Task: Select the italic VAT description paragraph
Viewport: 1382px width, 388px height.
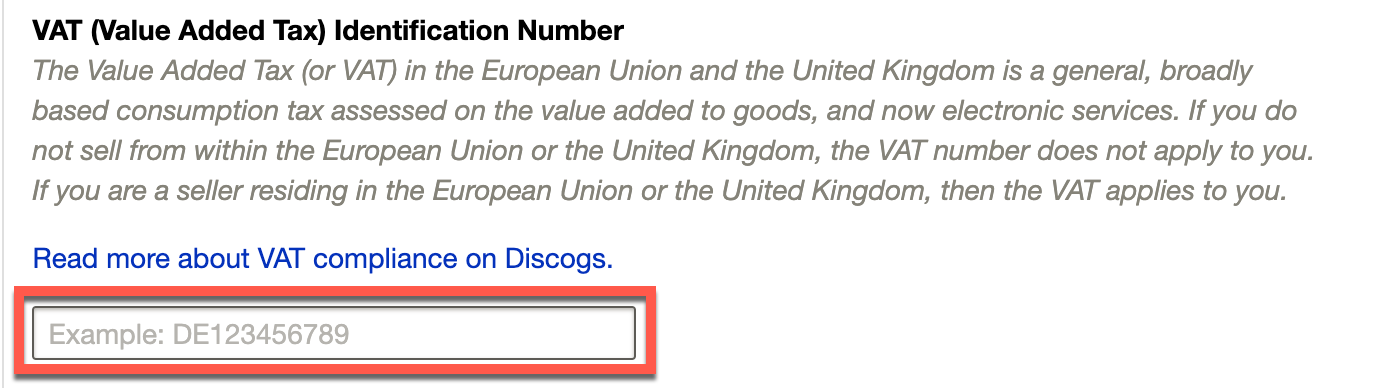Action: click(x=672, y=131)
